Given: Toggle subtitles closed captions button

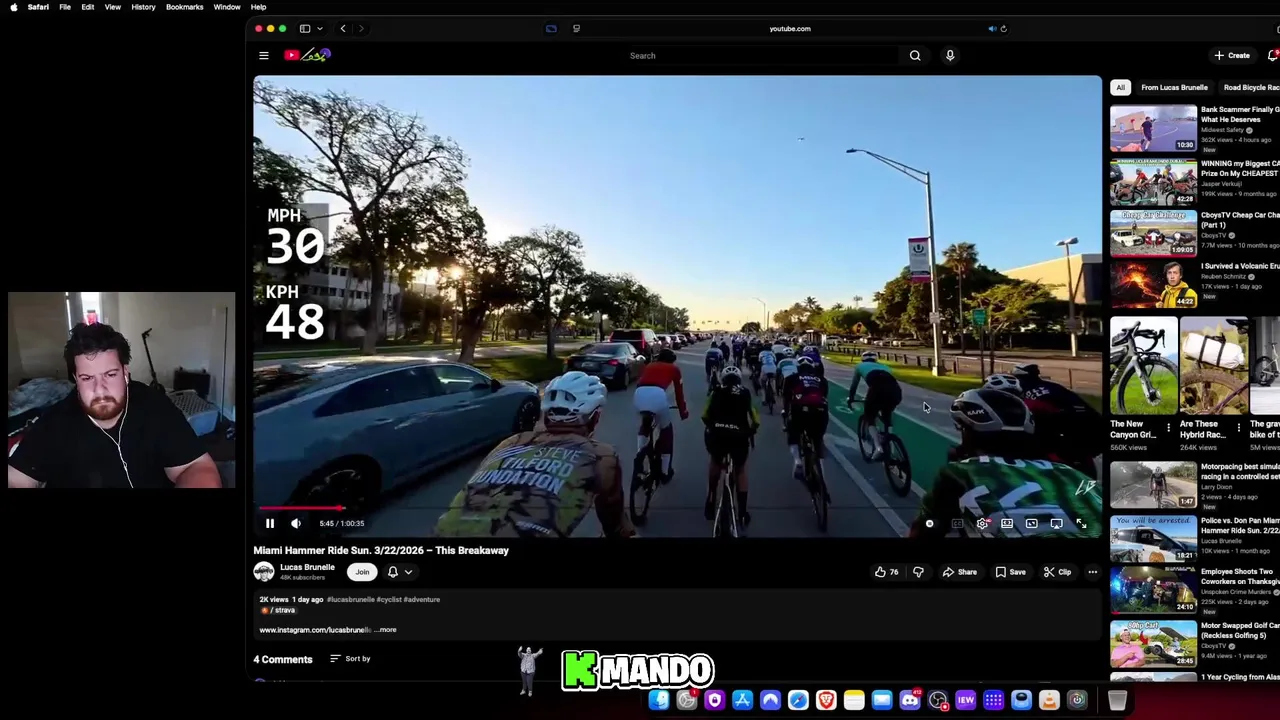Looking at the screenshot, I should tap(957, 523).
